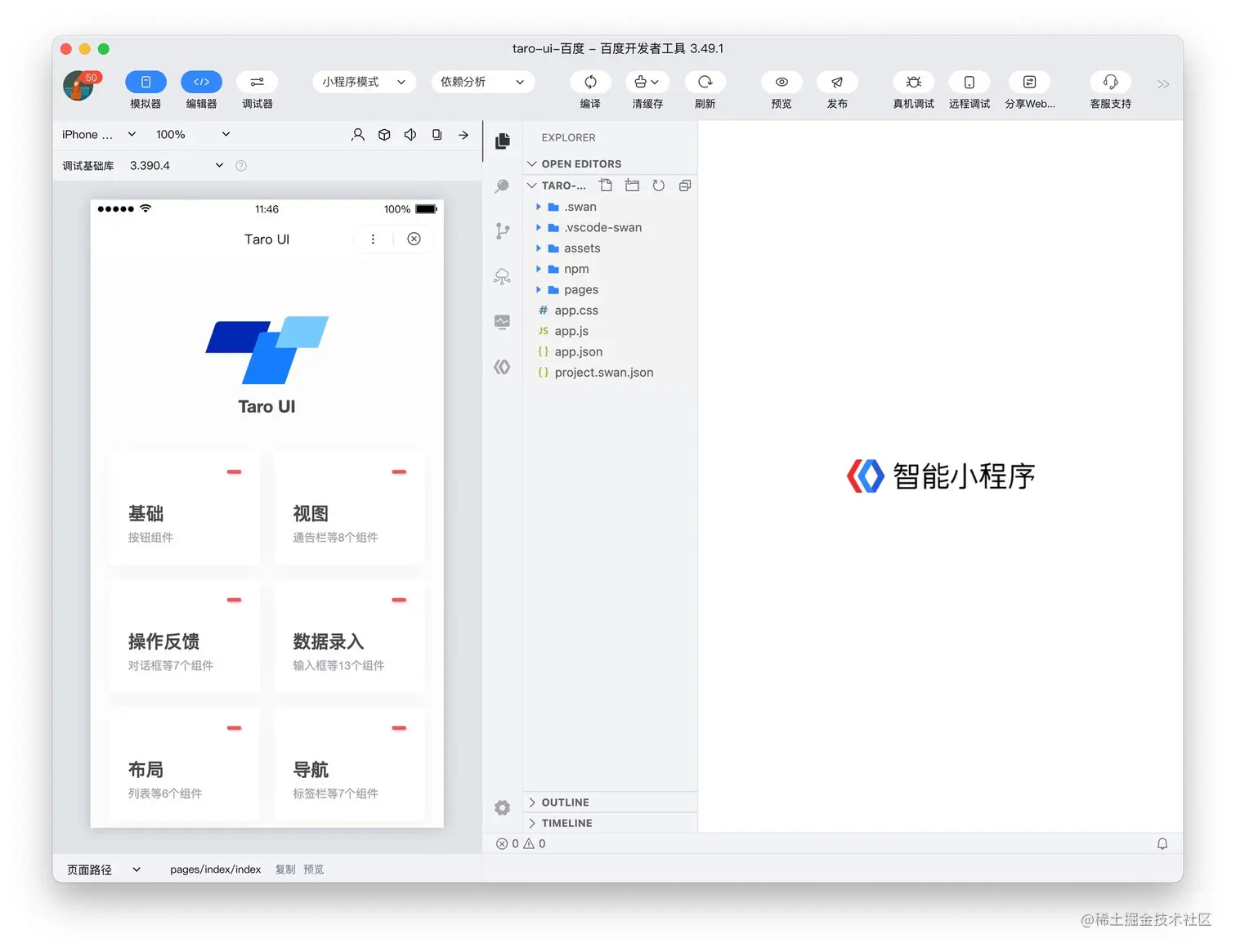The image size is (1236, 952).
Task: Click the user avatar with 50 badge
Action: click(78, 86)
